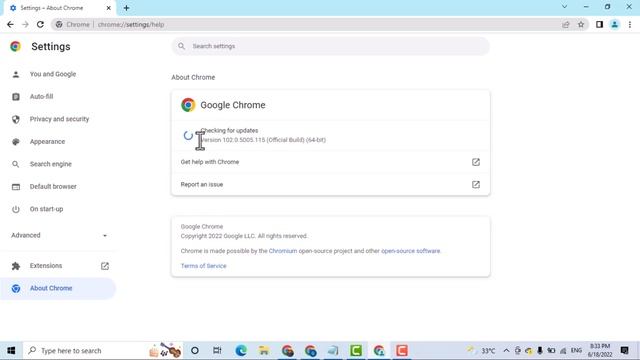Open Task View on the taskbar
The height and width of the screenshot is (360, 640).
[x=217, y=351]
